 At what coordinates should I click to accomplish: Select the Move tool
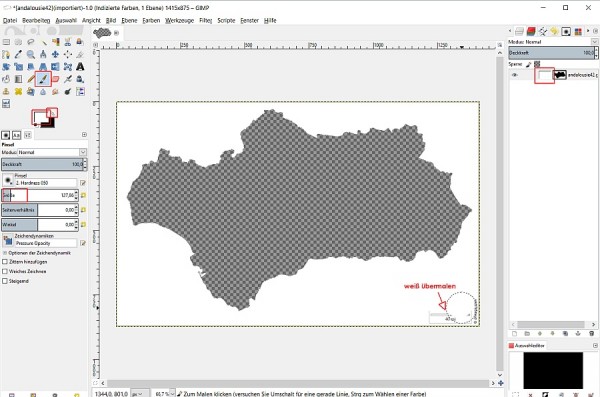(55, 54)
